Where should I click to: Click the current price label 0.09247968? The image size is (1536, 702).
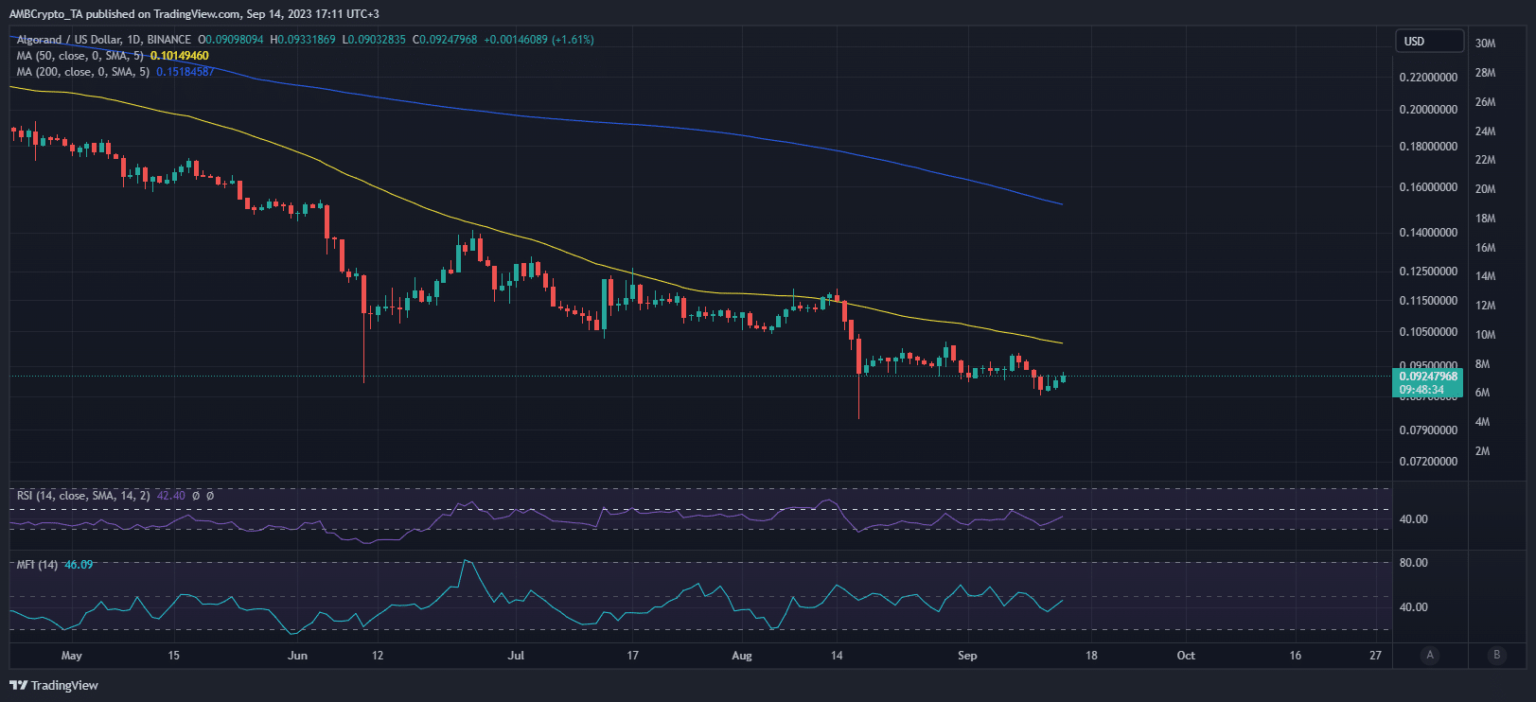(x=1430, y=376)
